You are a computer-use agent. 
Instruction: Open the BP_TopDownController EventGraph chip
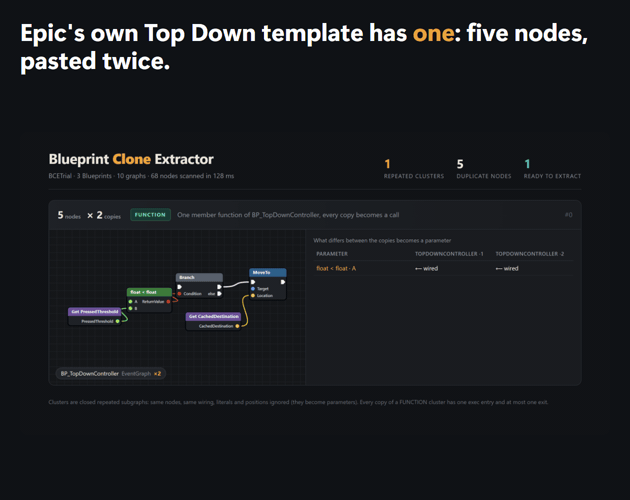[x=111, y=373]
